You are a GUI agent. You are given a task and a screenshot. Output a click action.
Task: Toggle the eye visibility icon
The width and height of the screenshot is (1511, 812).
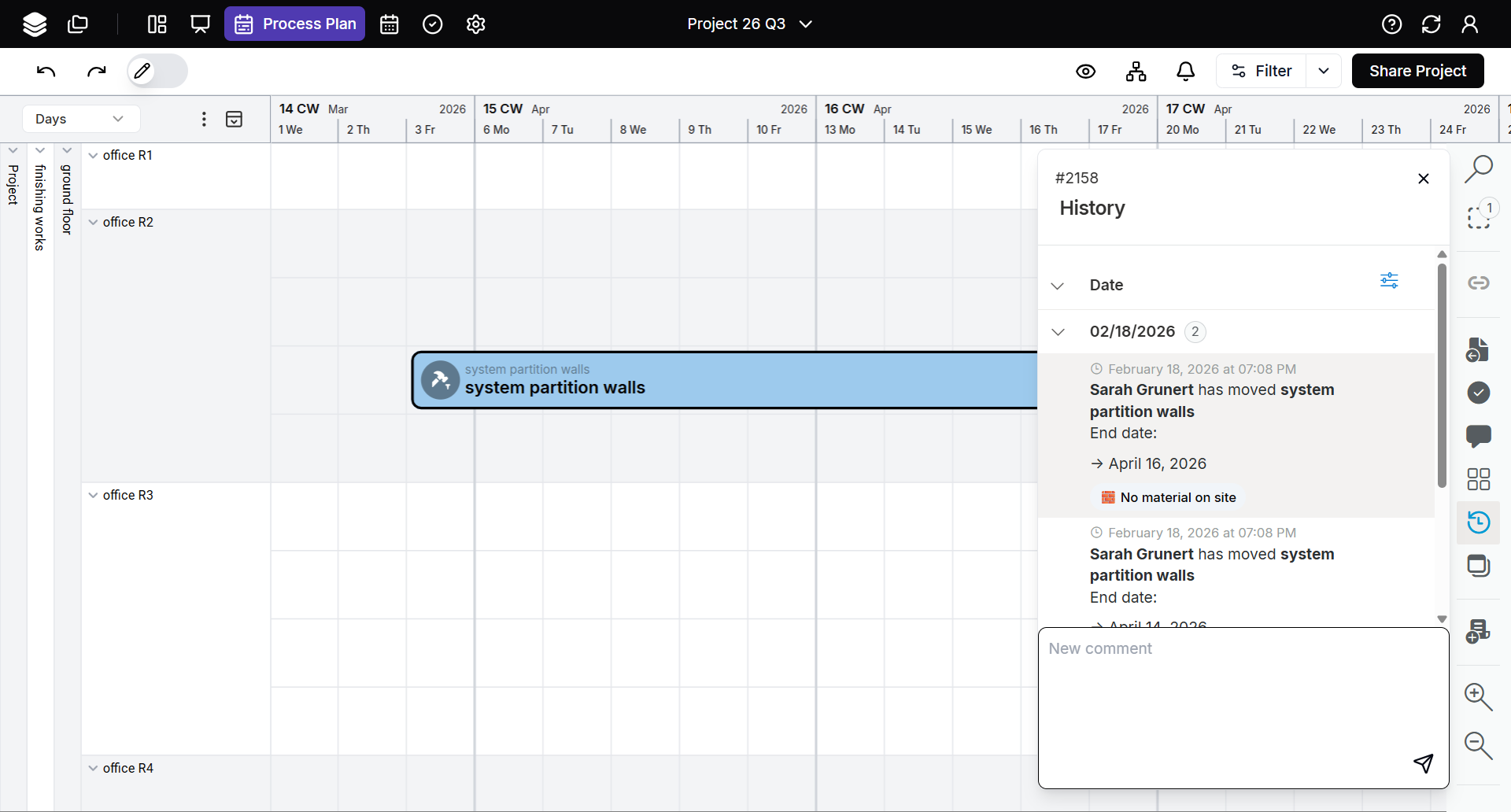[1085, 72]
